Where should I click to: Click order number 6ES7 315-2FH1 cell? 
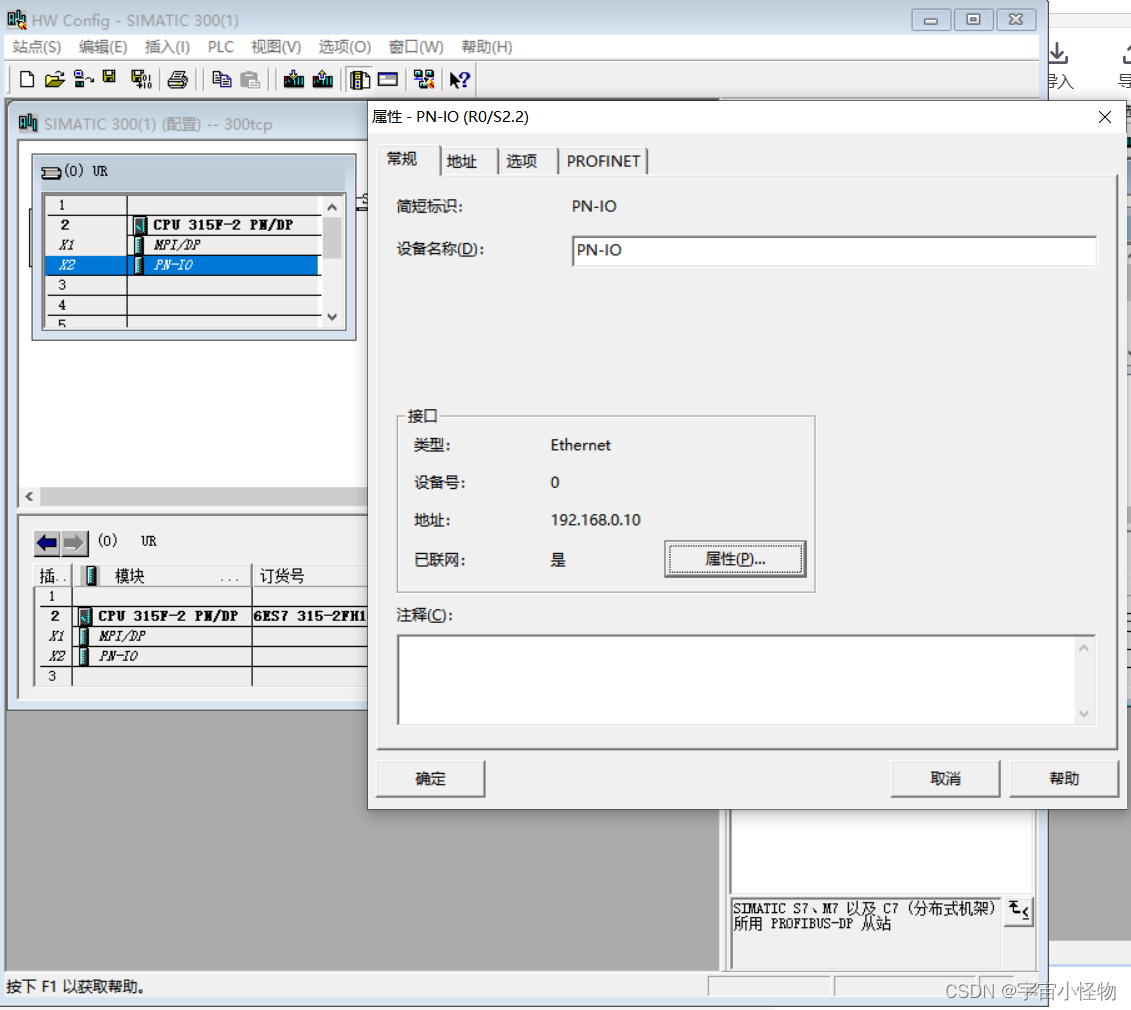310,617
